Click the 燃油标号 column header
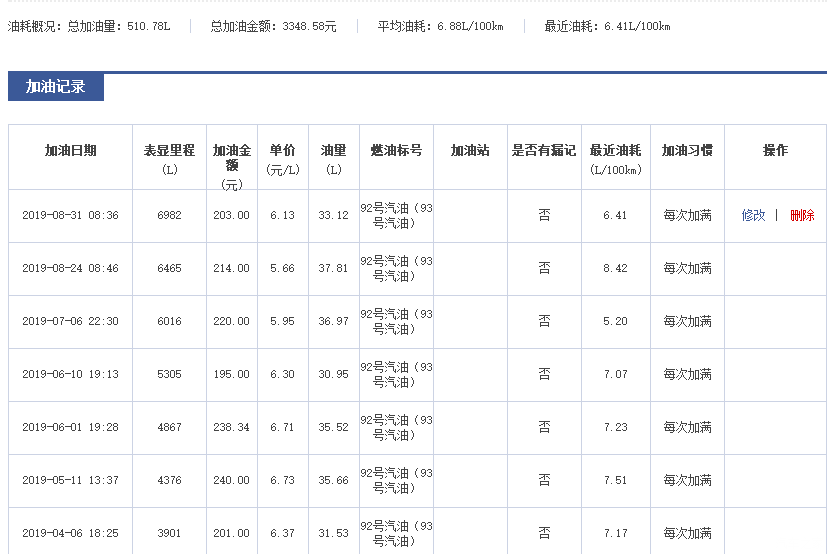This screenshot has height=554, width=828. coord(396,150)
